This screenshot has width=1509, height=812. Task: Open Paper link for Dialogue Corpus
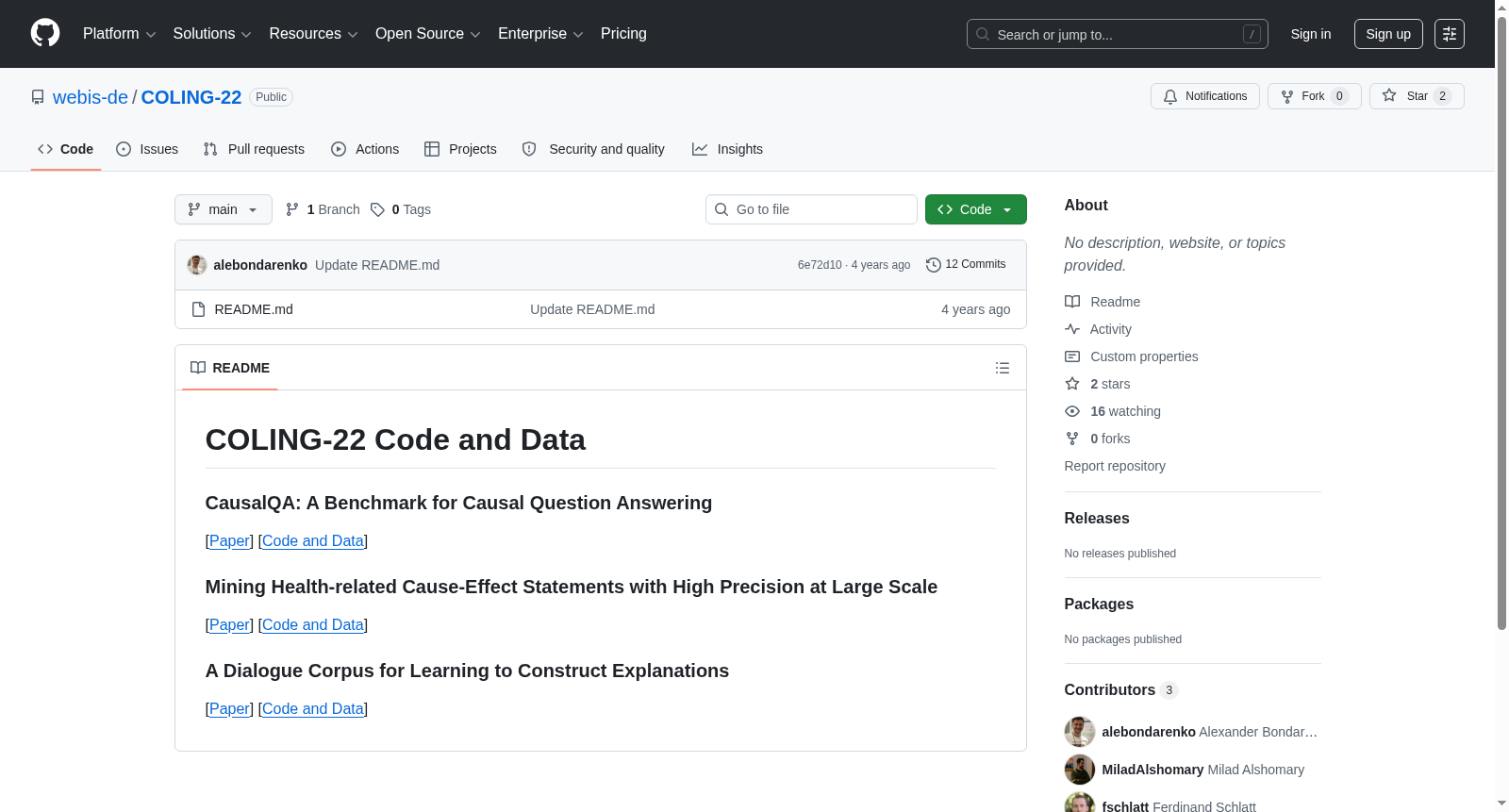click(229, 708)
